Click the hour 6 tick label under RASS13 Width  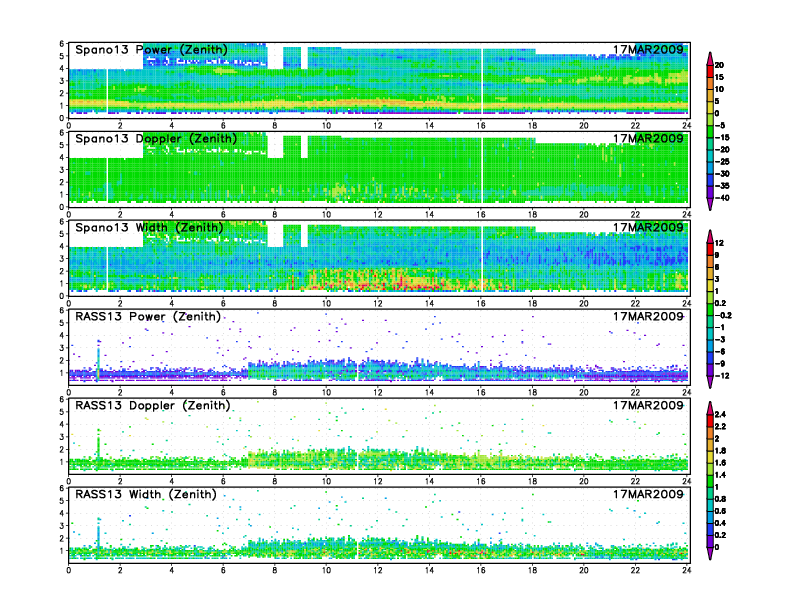(223, 570)
